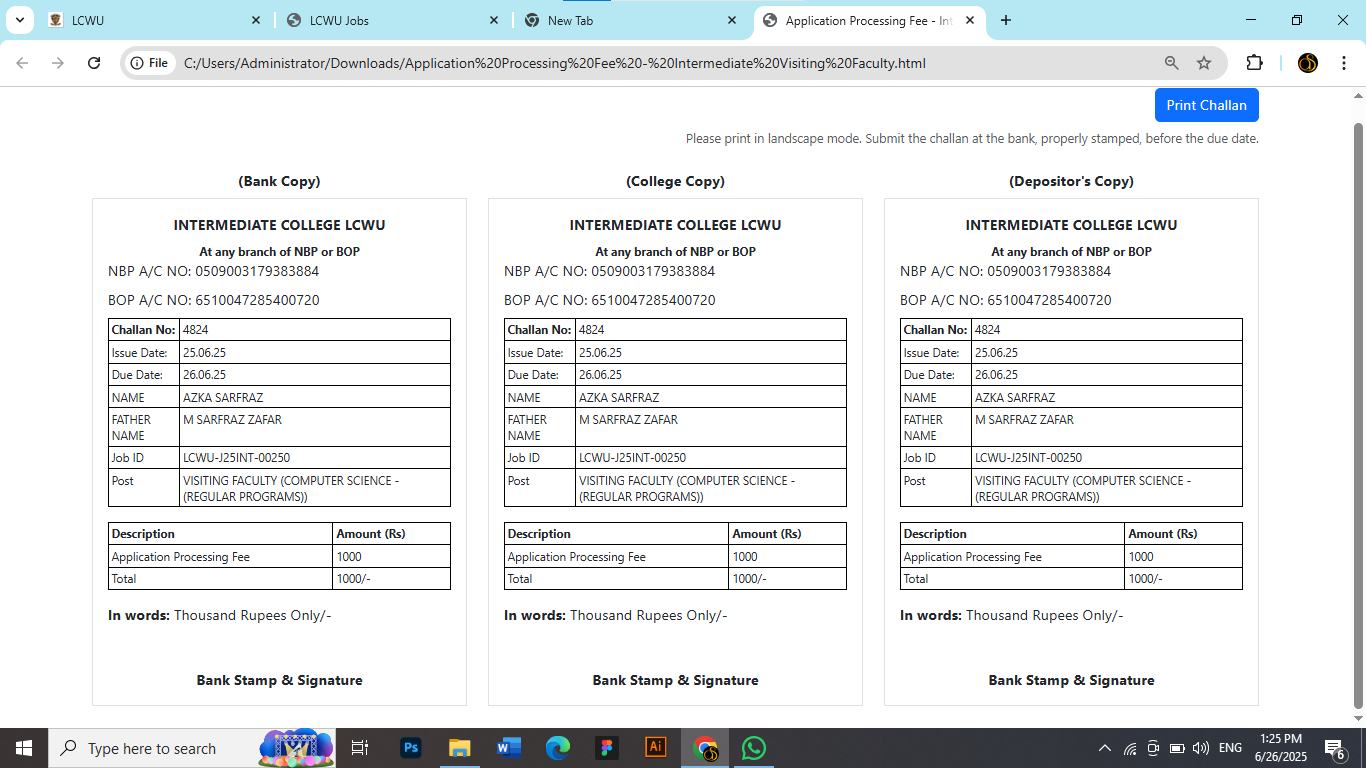The height and width of the screenshot is (768, 1366).
Task: Open the tab search dropdown arrow
Action: click(19, 20)
